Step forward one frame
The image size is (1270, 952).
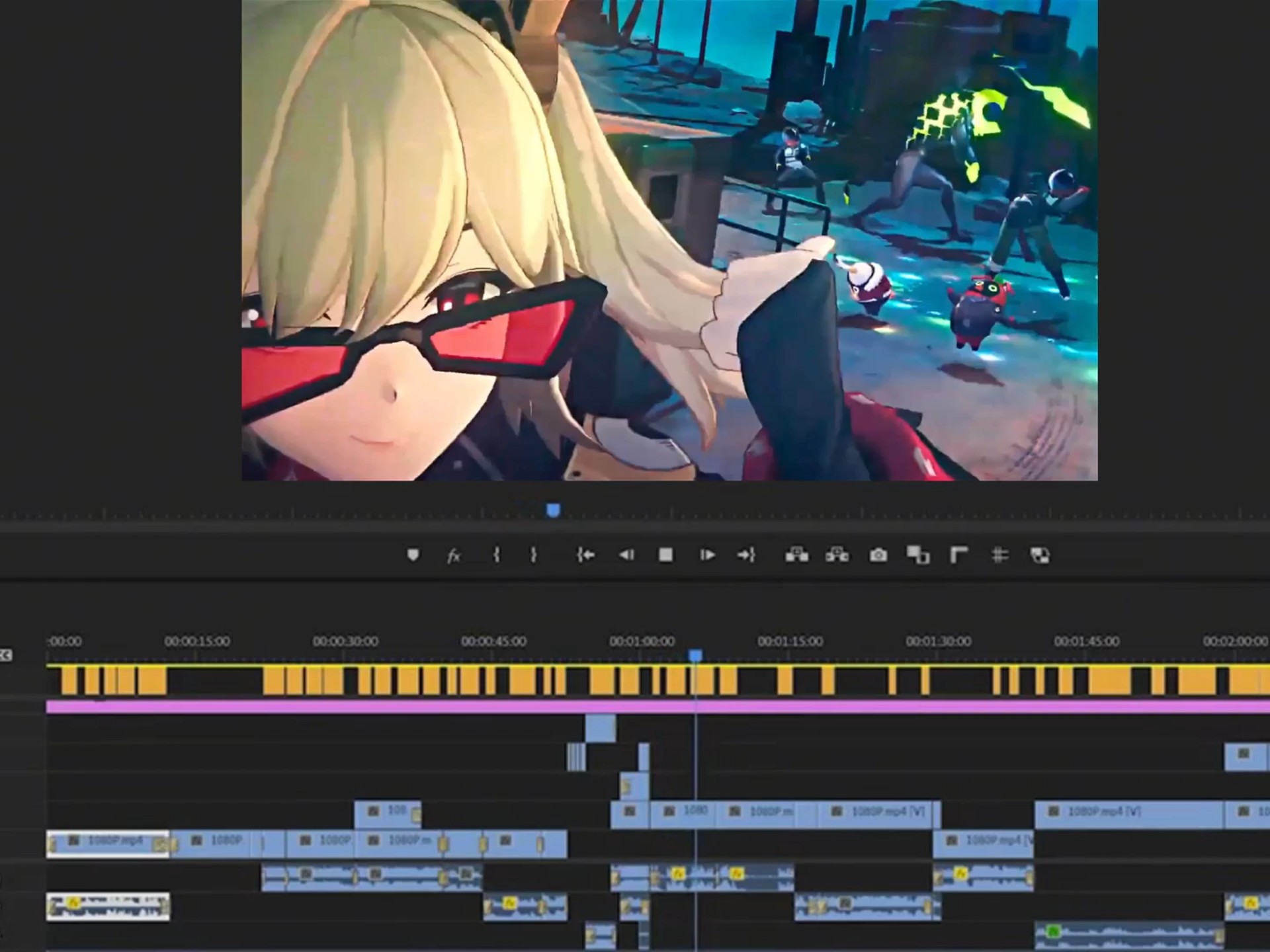click(707, 555)
